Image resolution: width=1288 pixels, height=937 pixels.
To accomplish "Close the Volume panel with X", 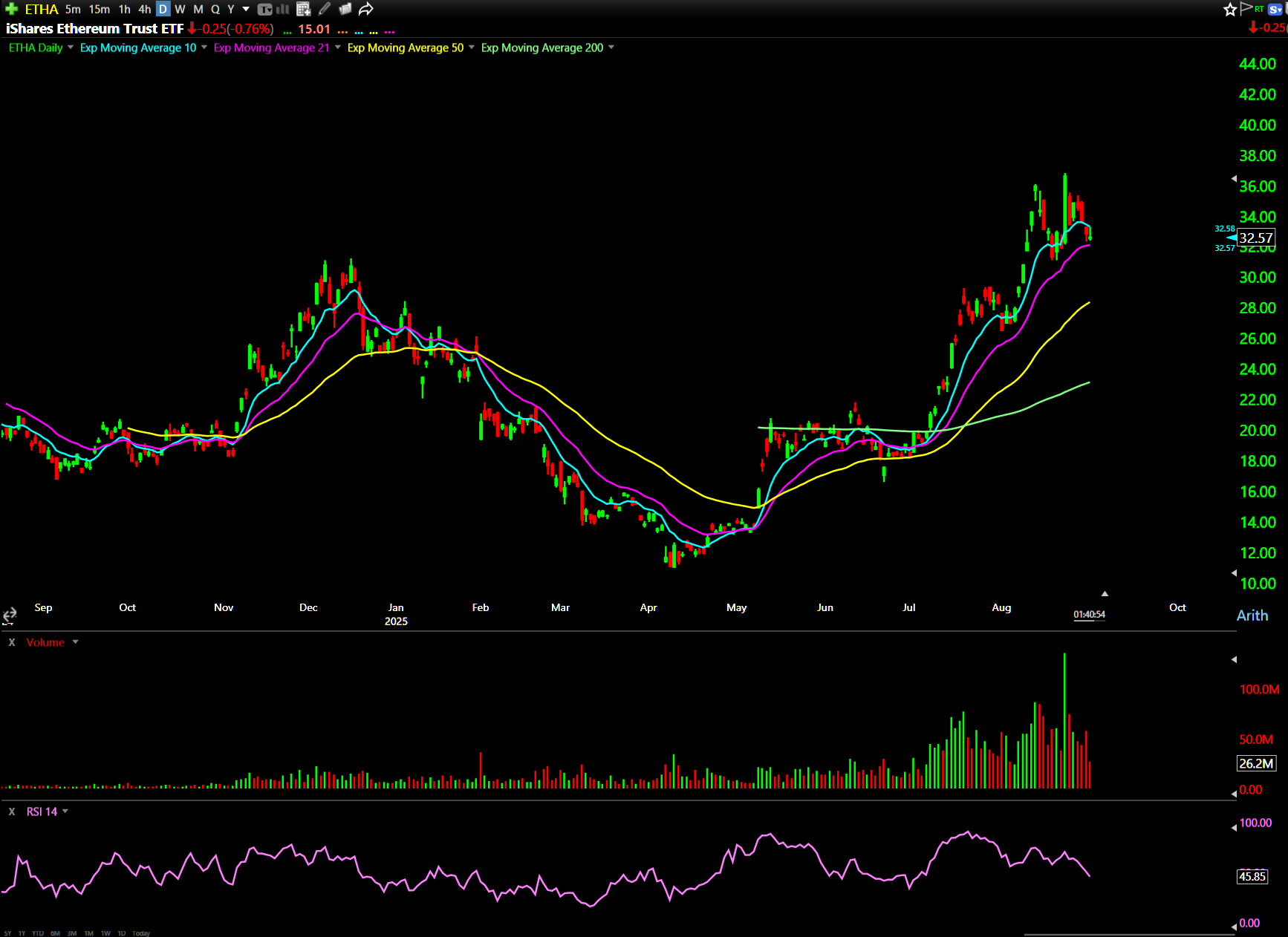I will (x=12, y=642).
